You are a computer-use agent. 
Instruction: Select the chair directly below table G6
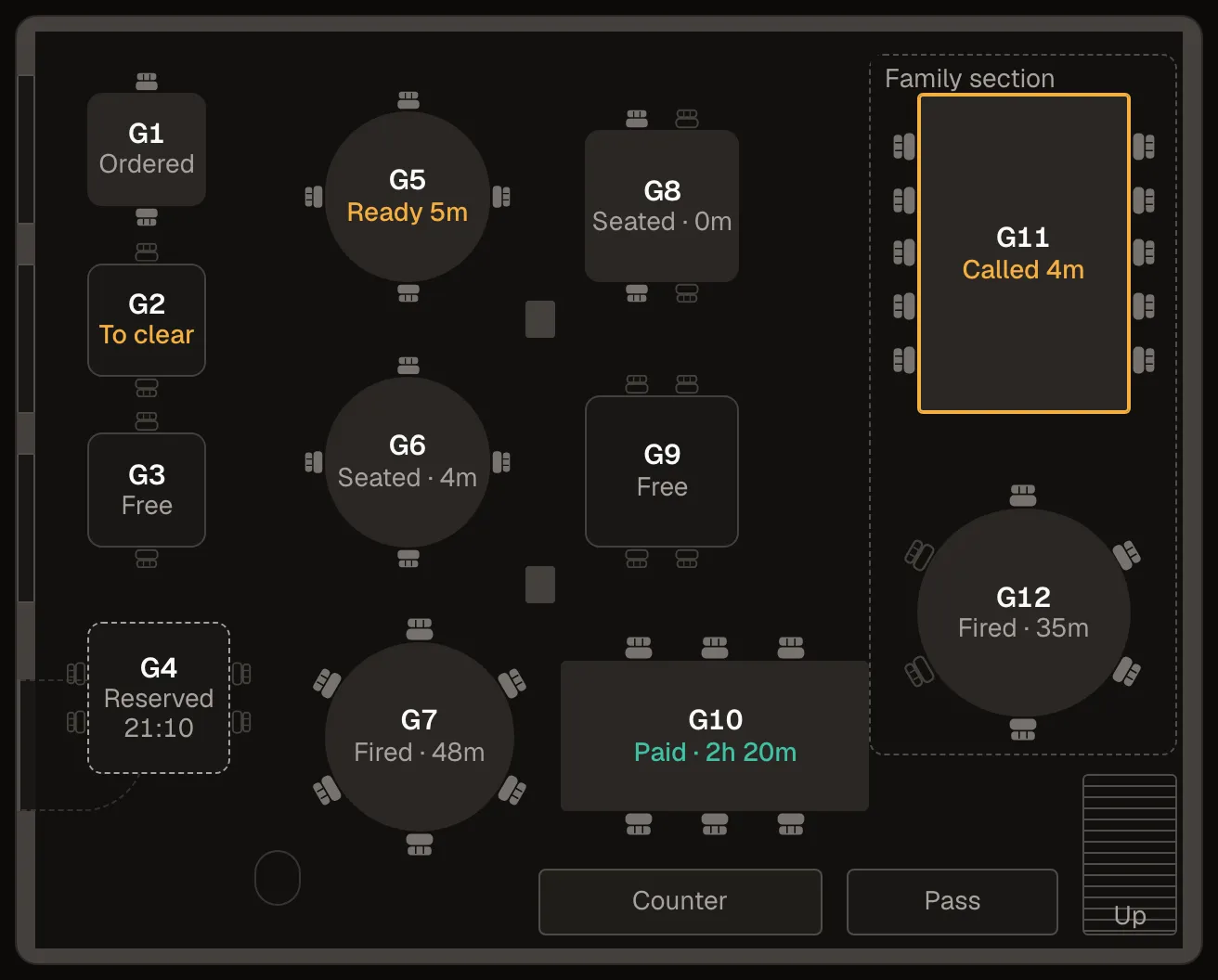[408, 559]
